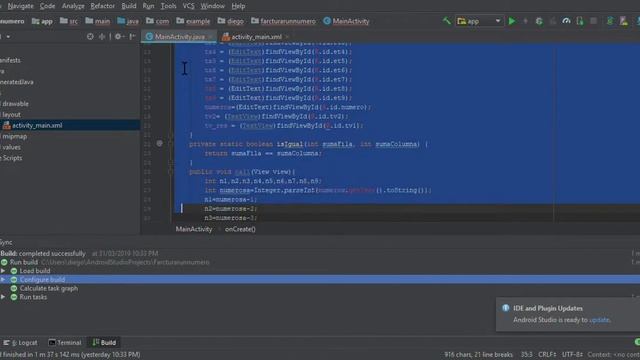The height and width of the screenshot is (360, 640).
Task: Select the values folder in project tree
Action: click(11, 147)
